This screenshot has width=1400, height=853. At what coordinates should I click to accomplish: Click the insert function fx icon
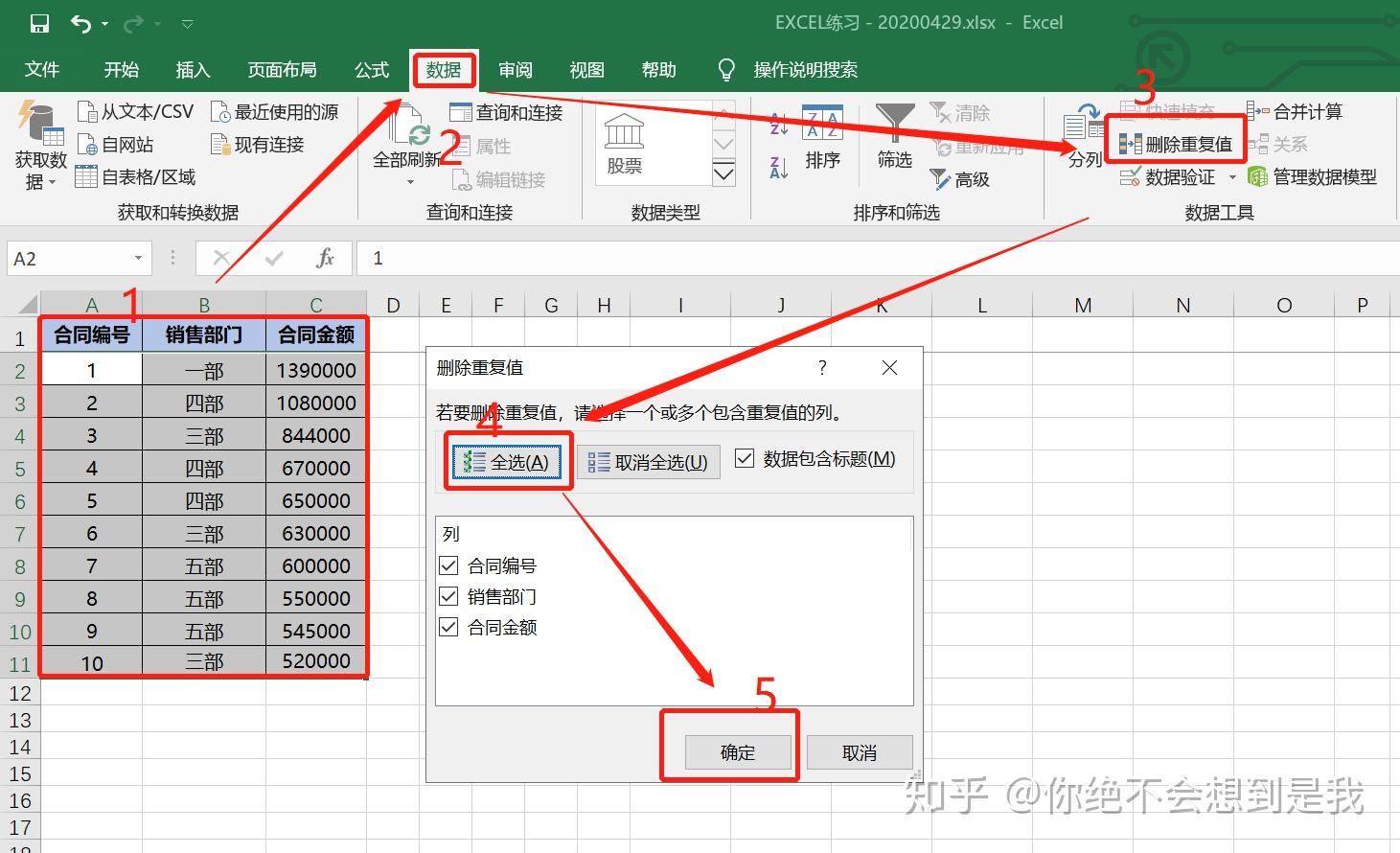(326, 259)
